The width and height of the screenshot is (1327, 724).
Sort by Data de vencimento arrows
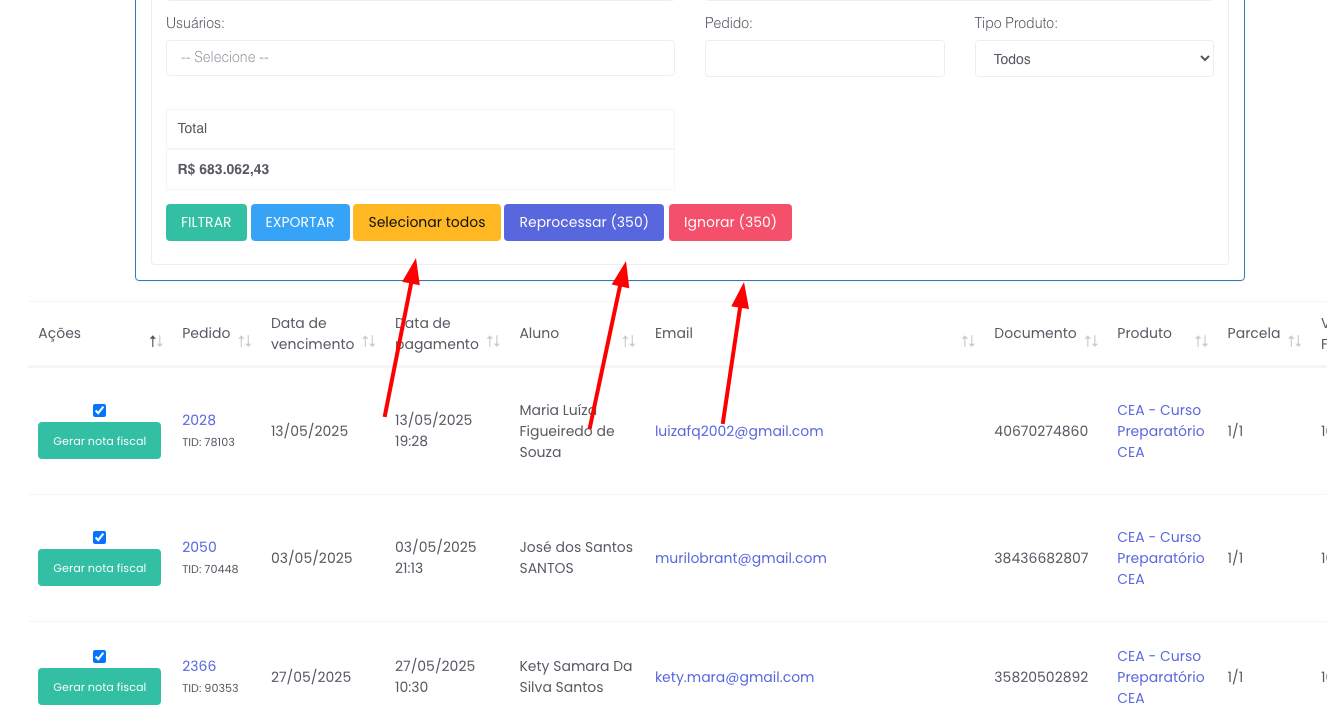point(369,342)
